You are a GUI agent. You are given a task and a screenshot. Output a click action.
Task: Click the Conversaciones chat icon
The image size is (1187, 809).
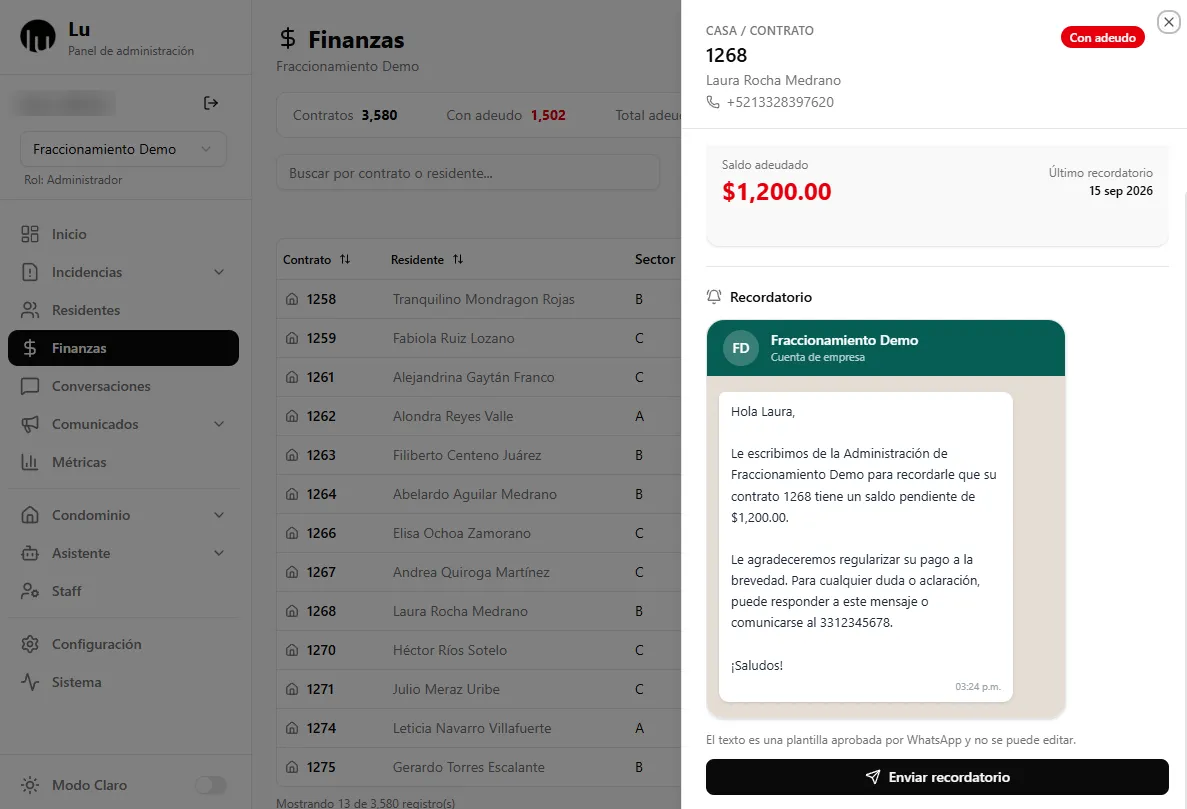point(30,386)
